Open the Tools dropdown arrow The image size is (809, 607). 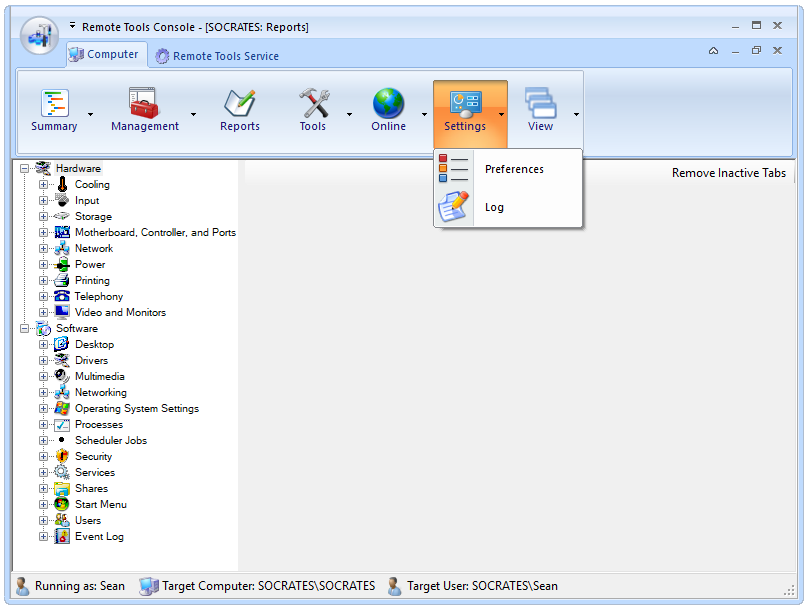click(x=349, y=114)
